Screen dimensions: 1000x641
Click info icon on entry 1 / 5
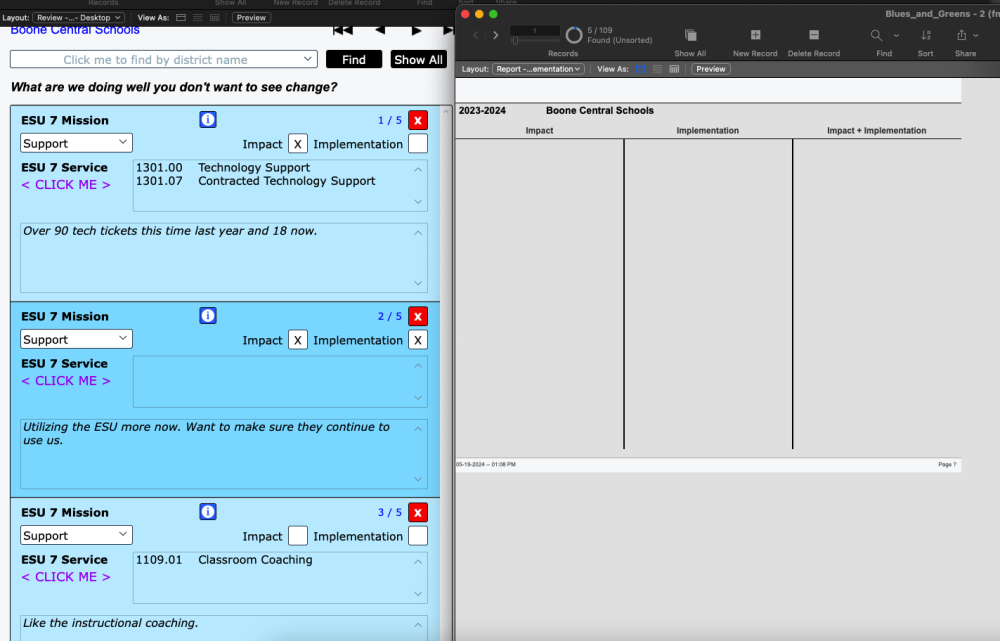coord(208,120)
